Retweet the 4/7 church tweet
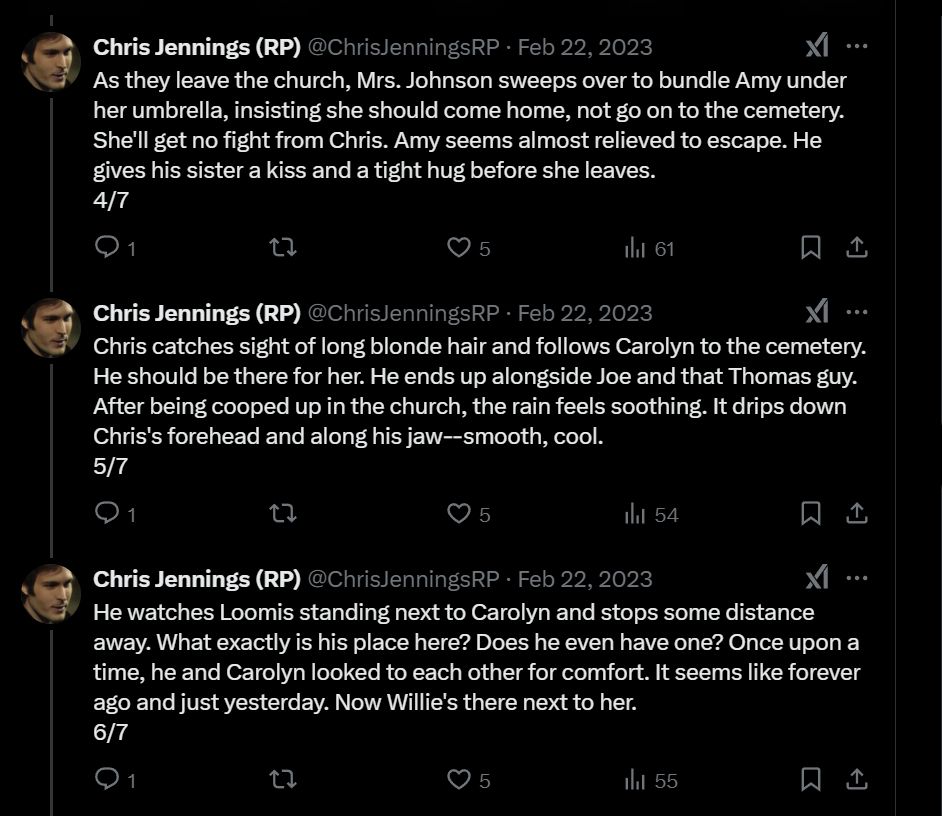The image size is (942, 816). coord(284,248)
